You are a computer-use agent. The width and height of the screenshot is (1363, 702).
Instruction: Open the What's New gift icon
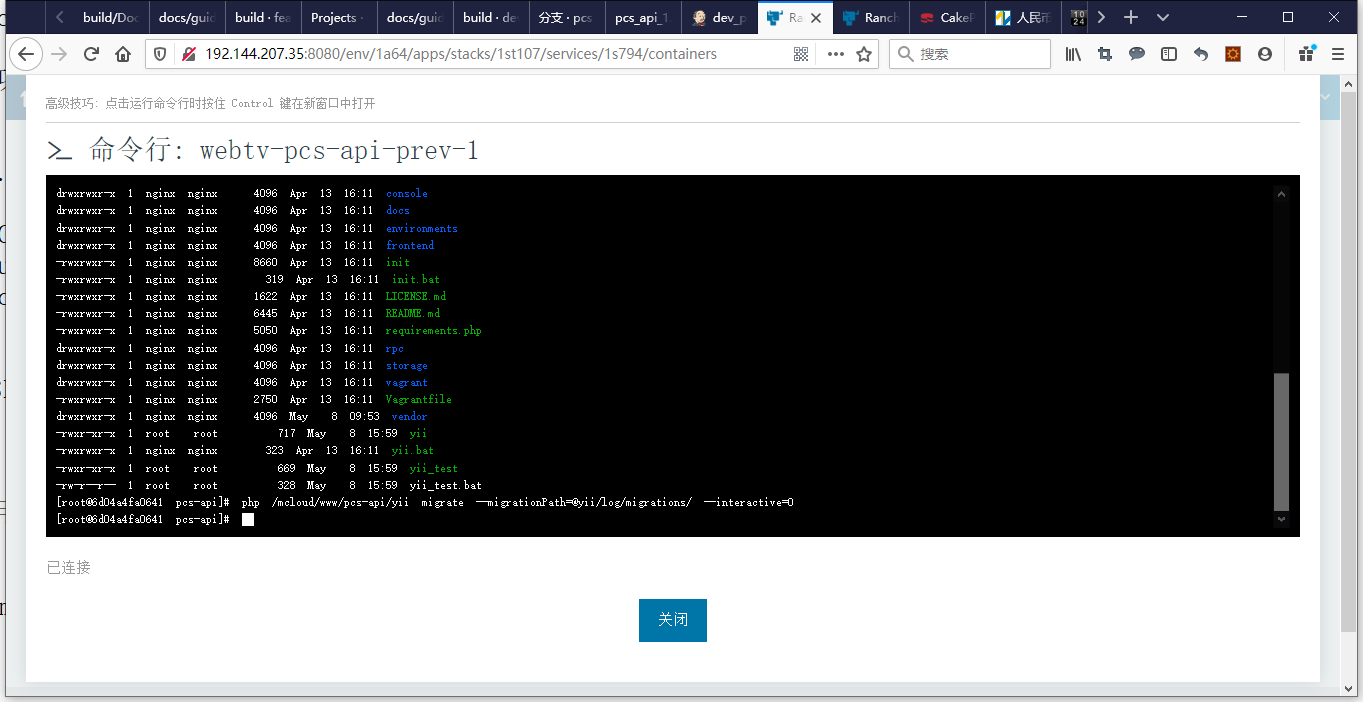(1306, 54)
